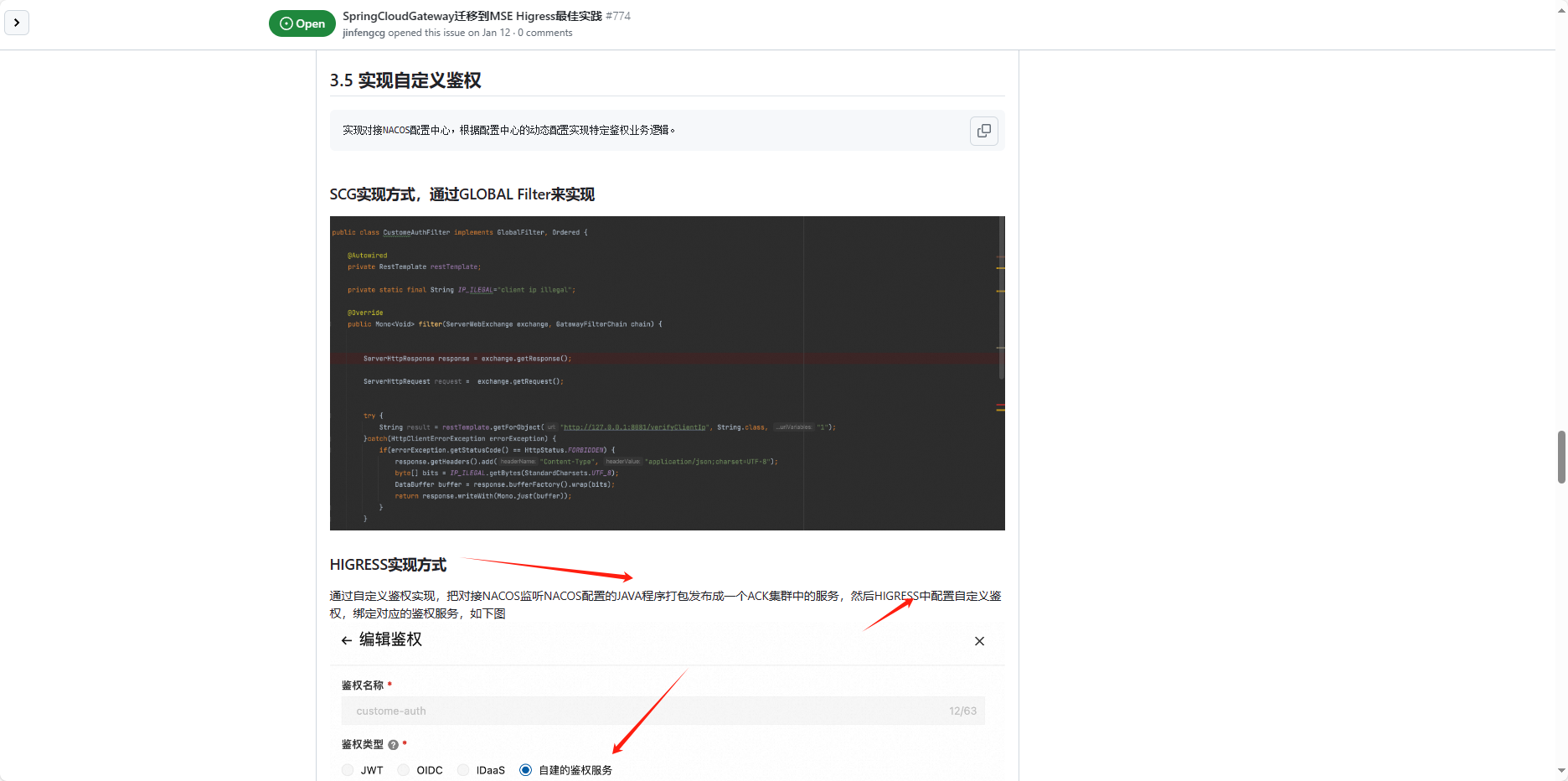Click the back arrow beside 编辑鉴权
1568x781 pixels.
click(347, 640)
